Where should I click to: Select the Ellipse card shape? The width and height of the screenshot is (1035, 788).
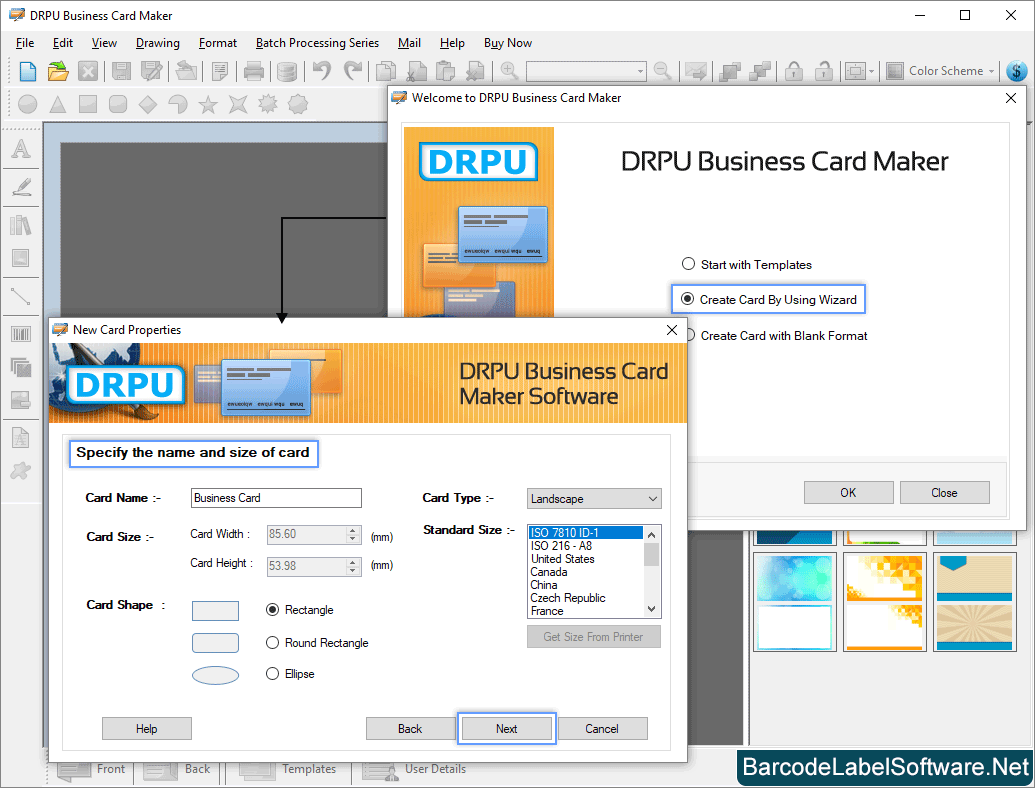click(x=272, y=674)
